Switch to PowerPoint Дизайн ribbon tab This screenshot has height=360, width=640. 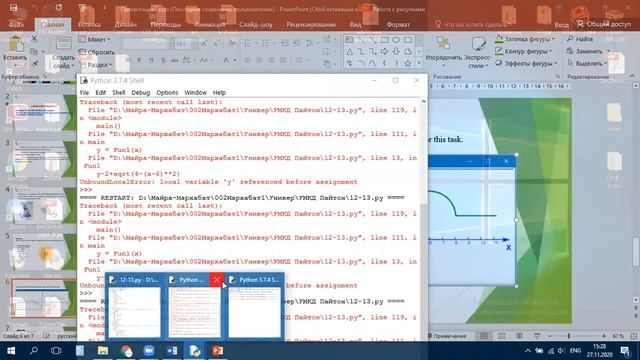click(126, 24)
